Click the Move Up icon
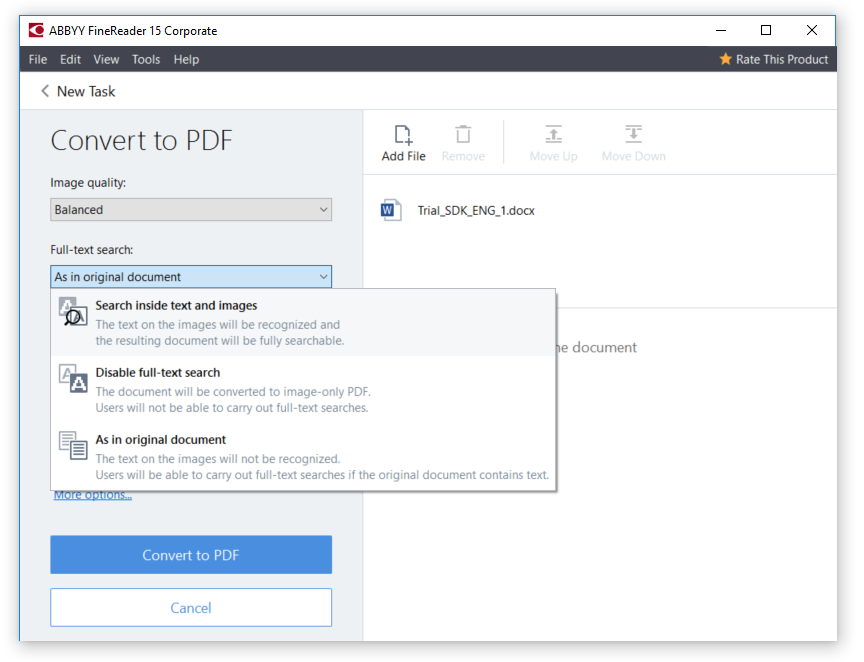 553,134
